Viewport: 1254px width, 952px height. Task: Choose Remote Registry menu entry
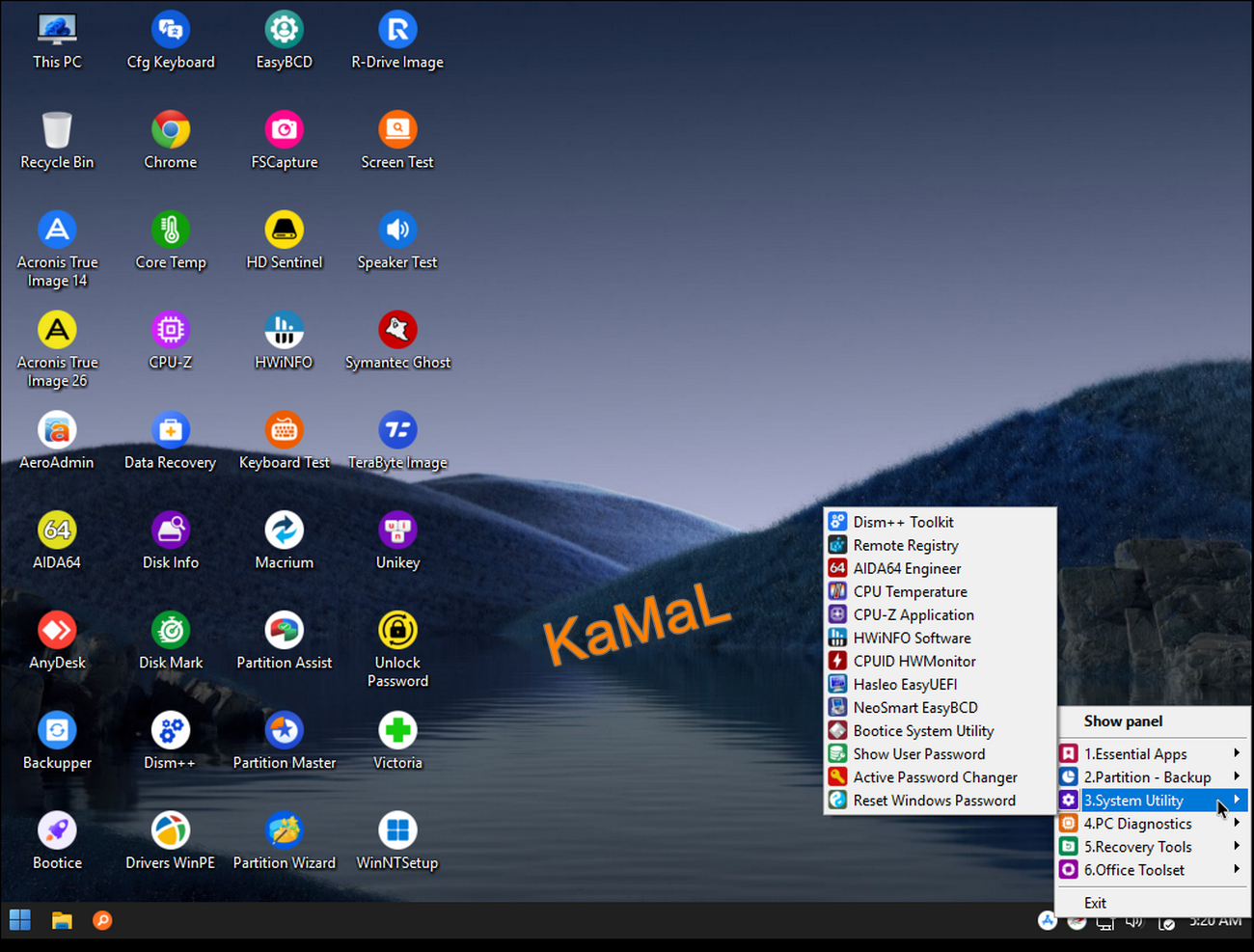pos(940,545)
